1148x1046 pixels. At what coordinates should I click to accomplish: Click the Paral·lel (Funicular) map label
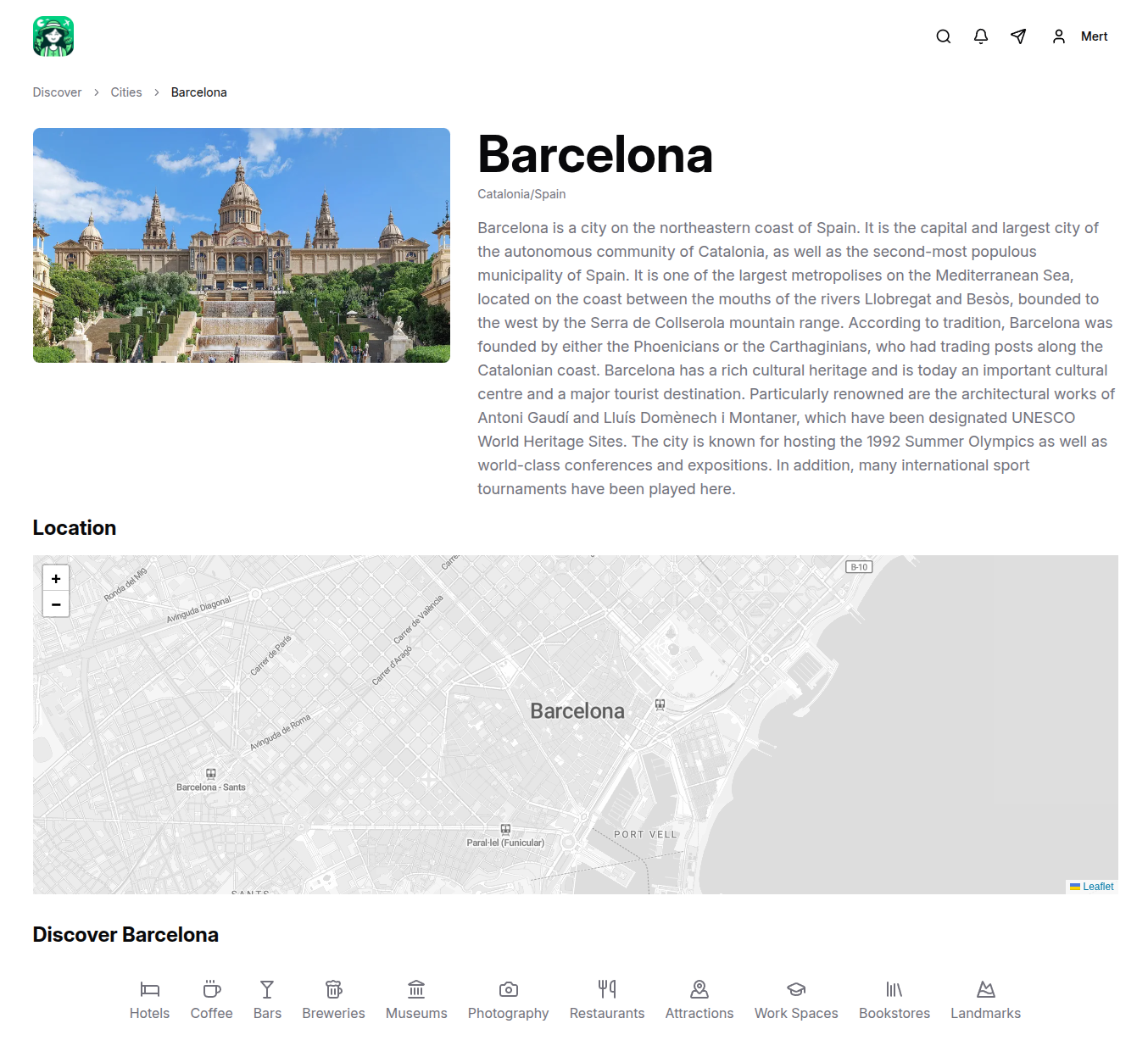pyautogui.click(x=505, y=843)
